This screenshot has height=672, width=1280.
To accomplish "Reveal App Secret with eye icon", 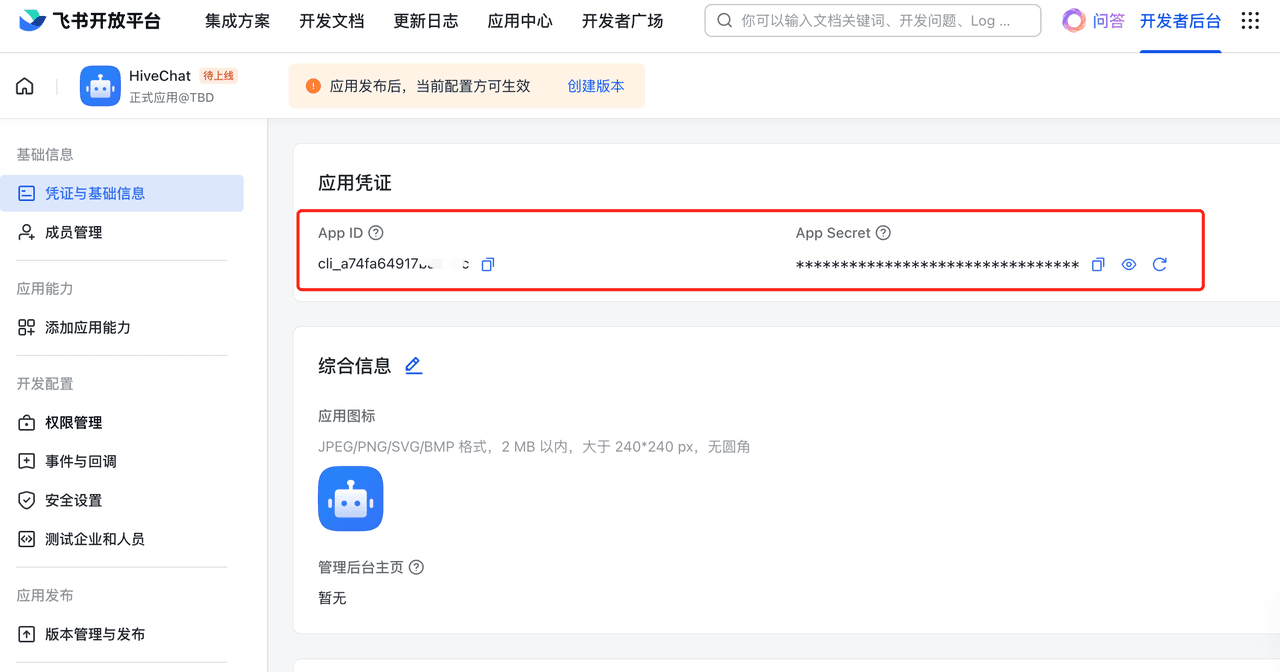I will (x=1129, y=265).
